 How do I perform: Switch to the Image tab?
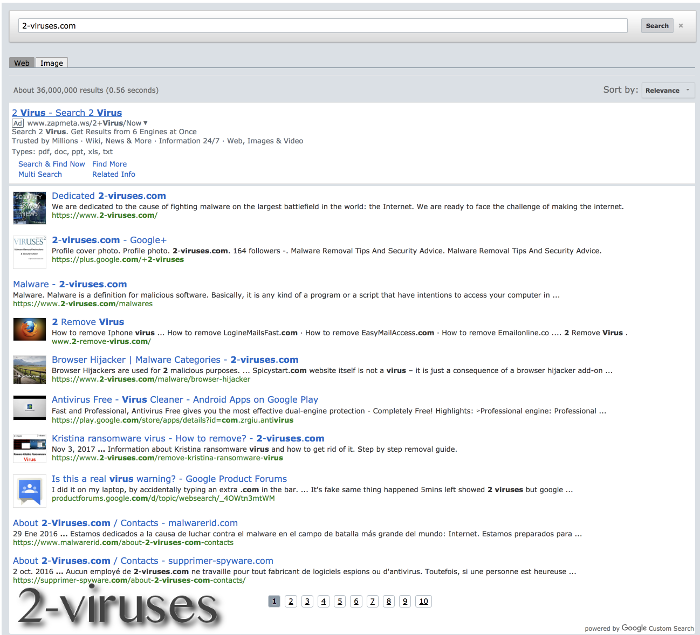[51, 63]
